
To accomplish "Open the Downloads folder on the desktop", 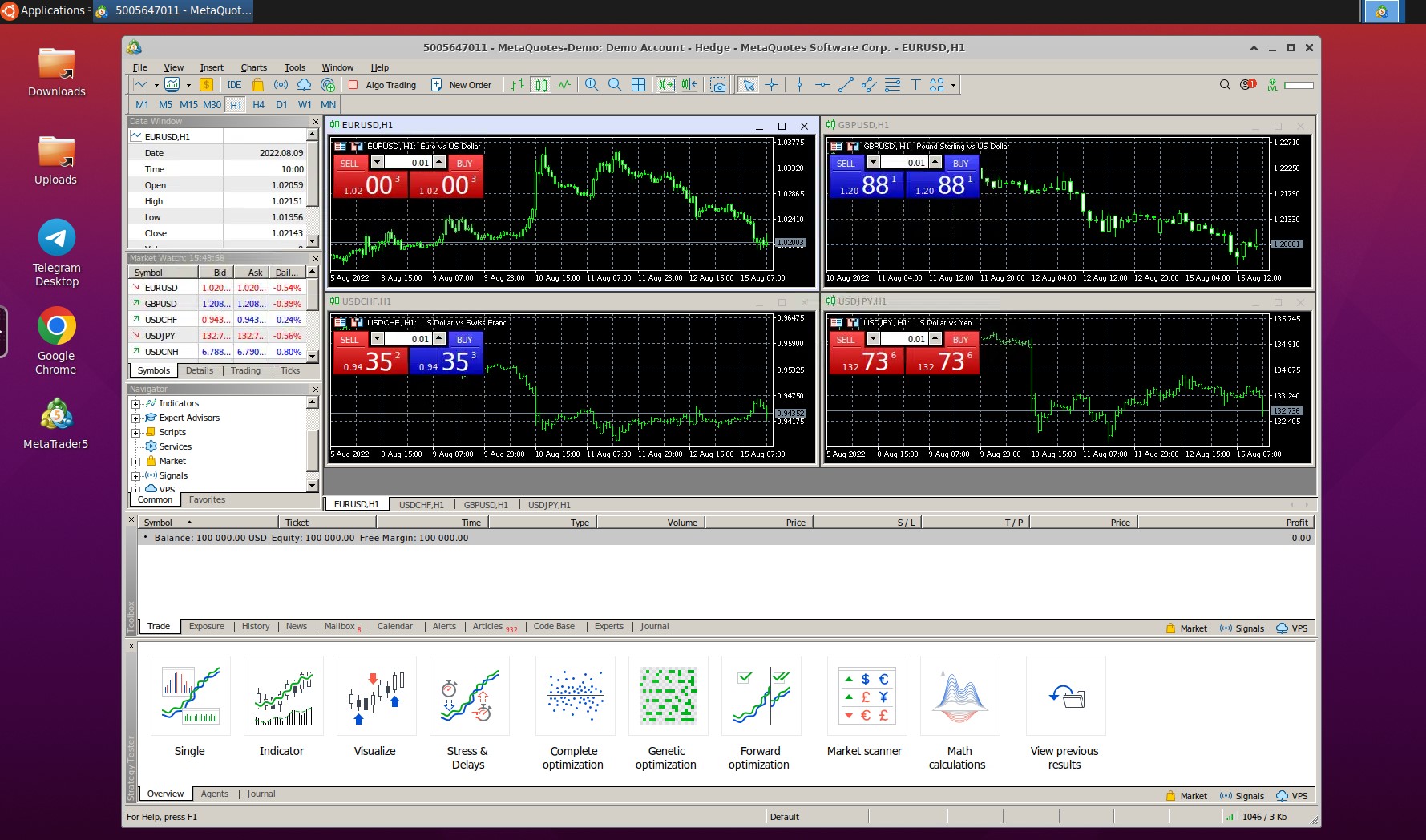I will point(56,72).
